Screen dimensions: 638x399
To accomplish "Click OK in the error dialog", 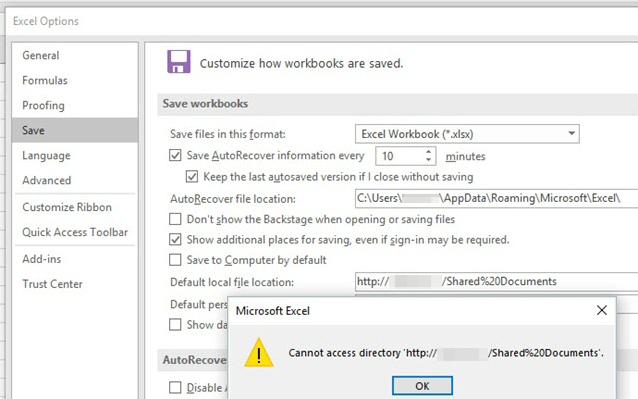I will pyautogui.click(x=422, y=386).
